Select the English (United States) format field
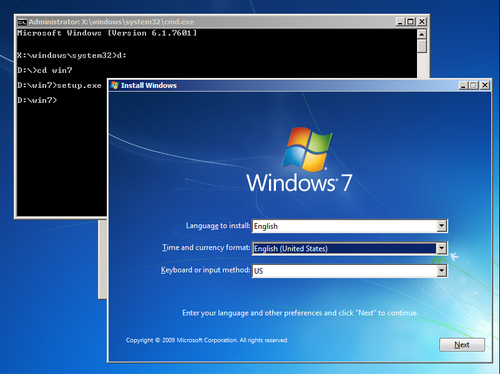 pos(349,248)
